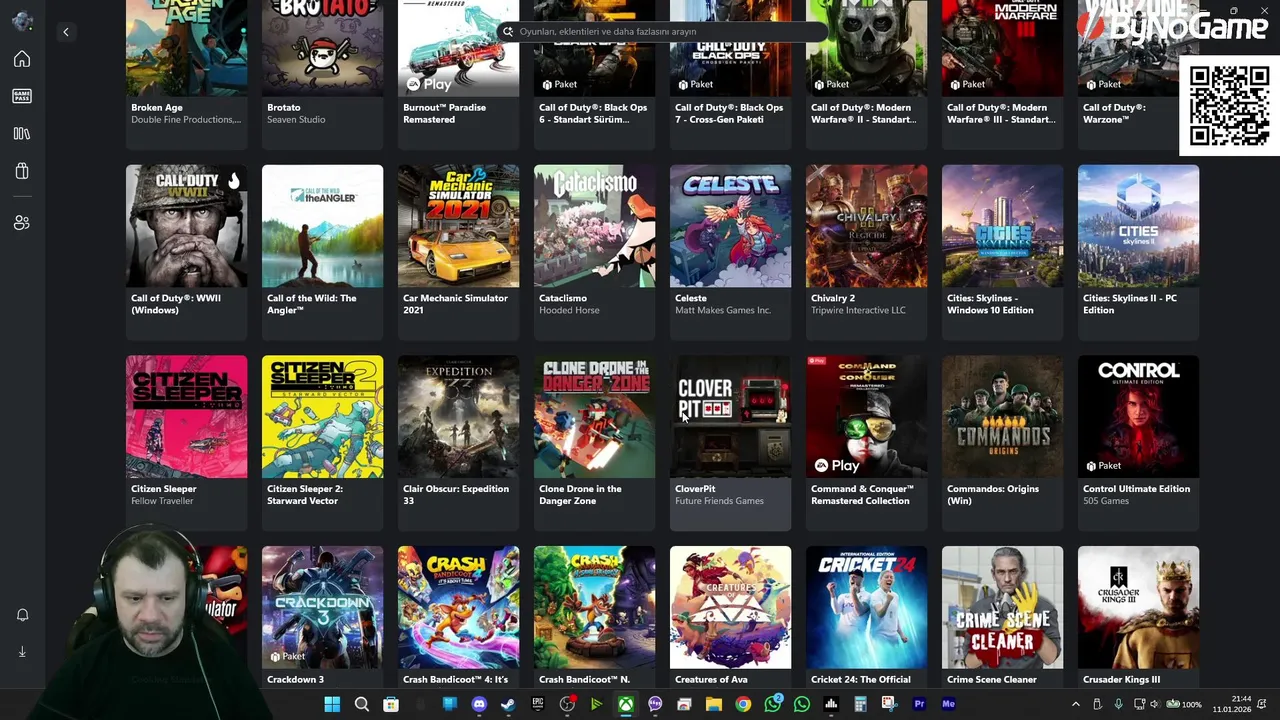Click the back arrow button
This screenshot has height=720, width=1280.
pyautogui.click(x=66, y=32)
